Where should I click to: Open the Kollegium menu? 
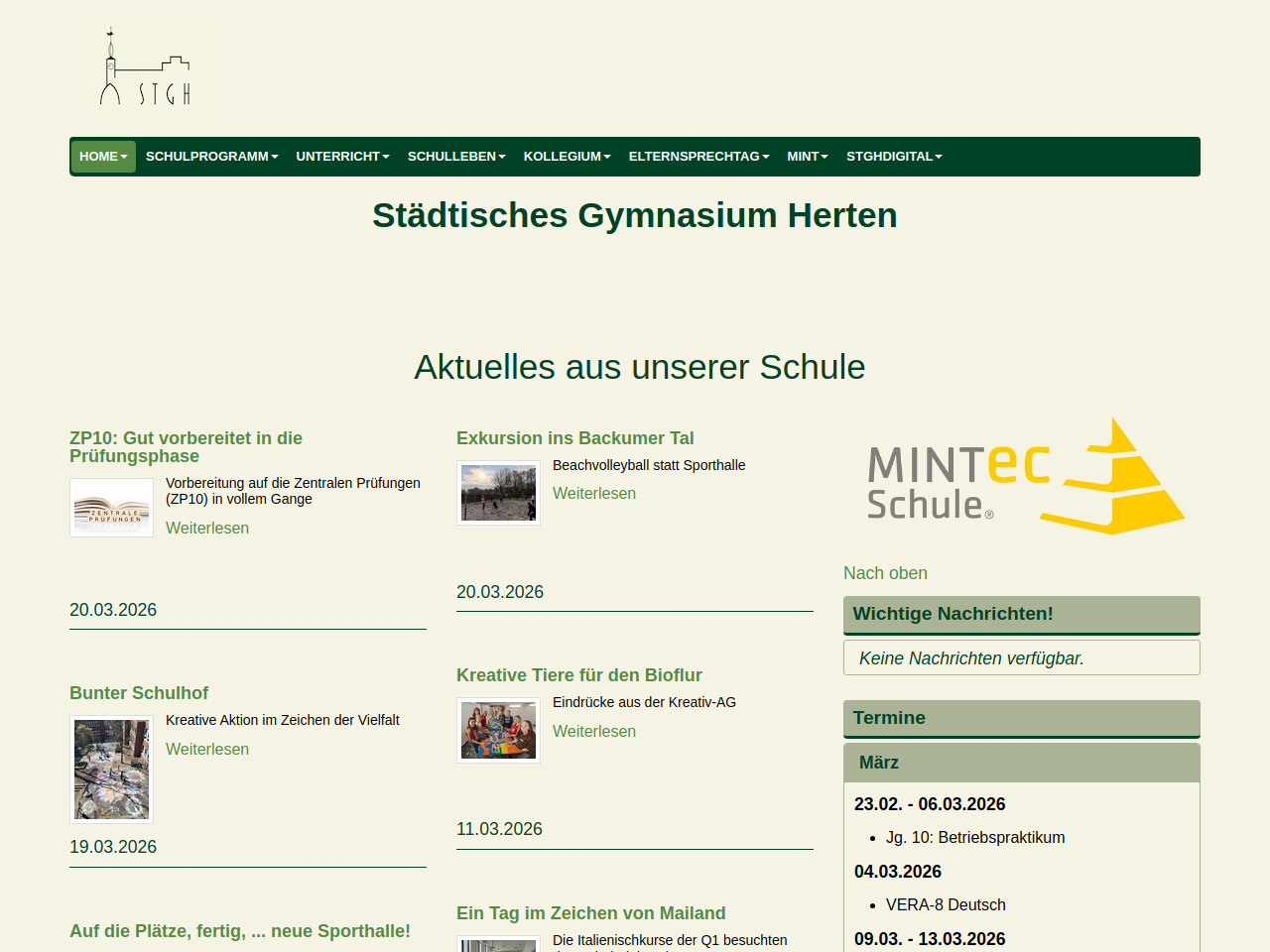click(567, 157)
